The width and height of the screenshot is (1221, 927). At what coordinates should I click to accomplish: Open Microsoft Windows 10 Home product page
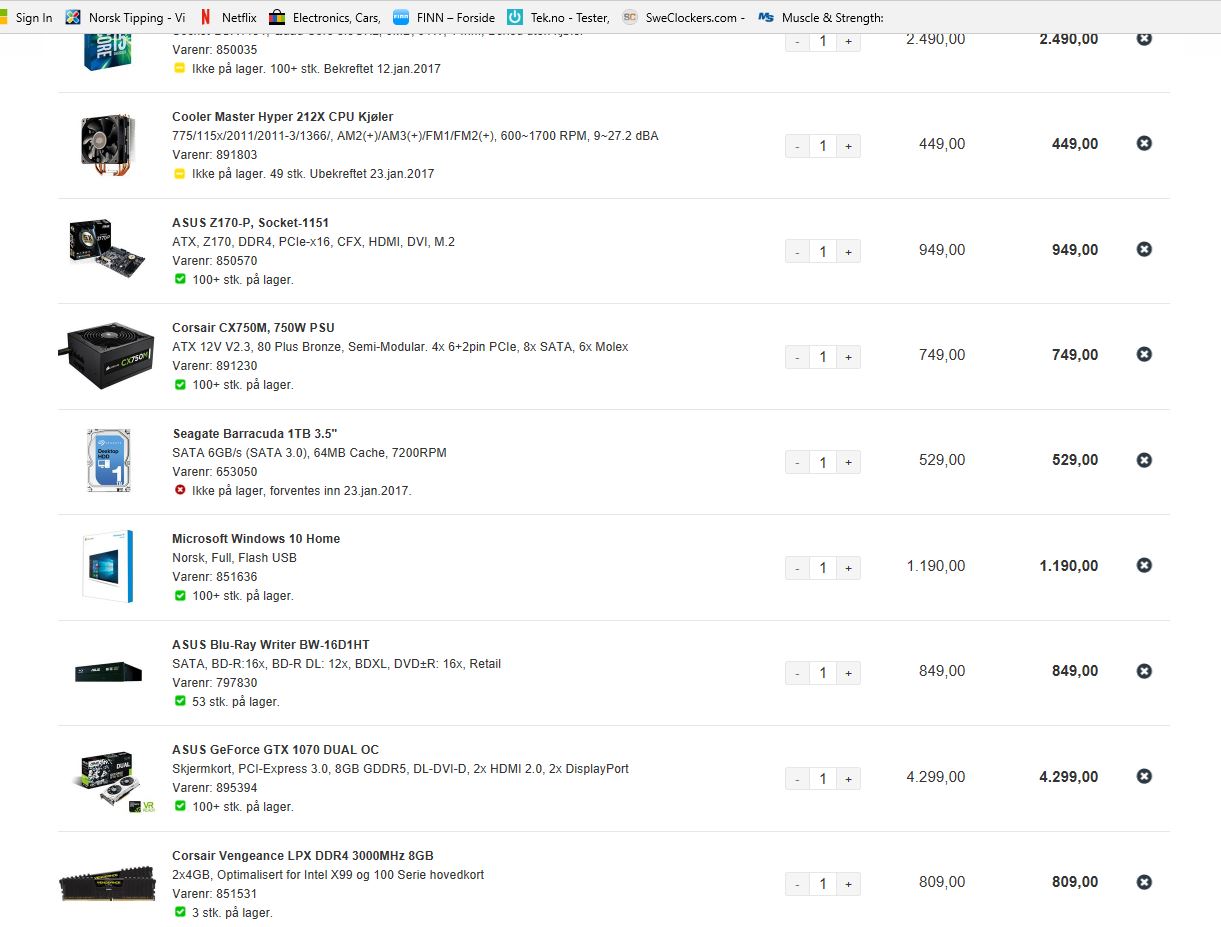(x=256, y=539)
